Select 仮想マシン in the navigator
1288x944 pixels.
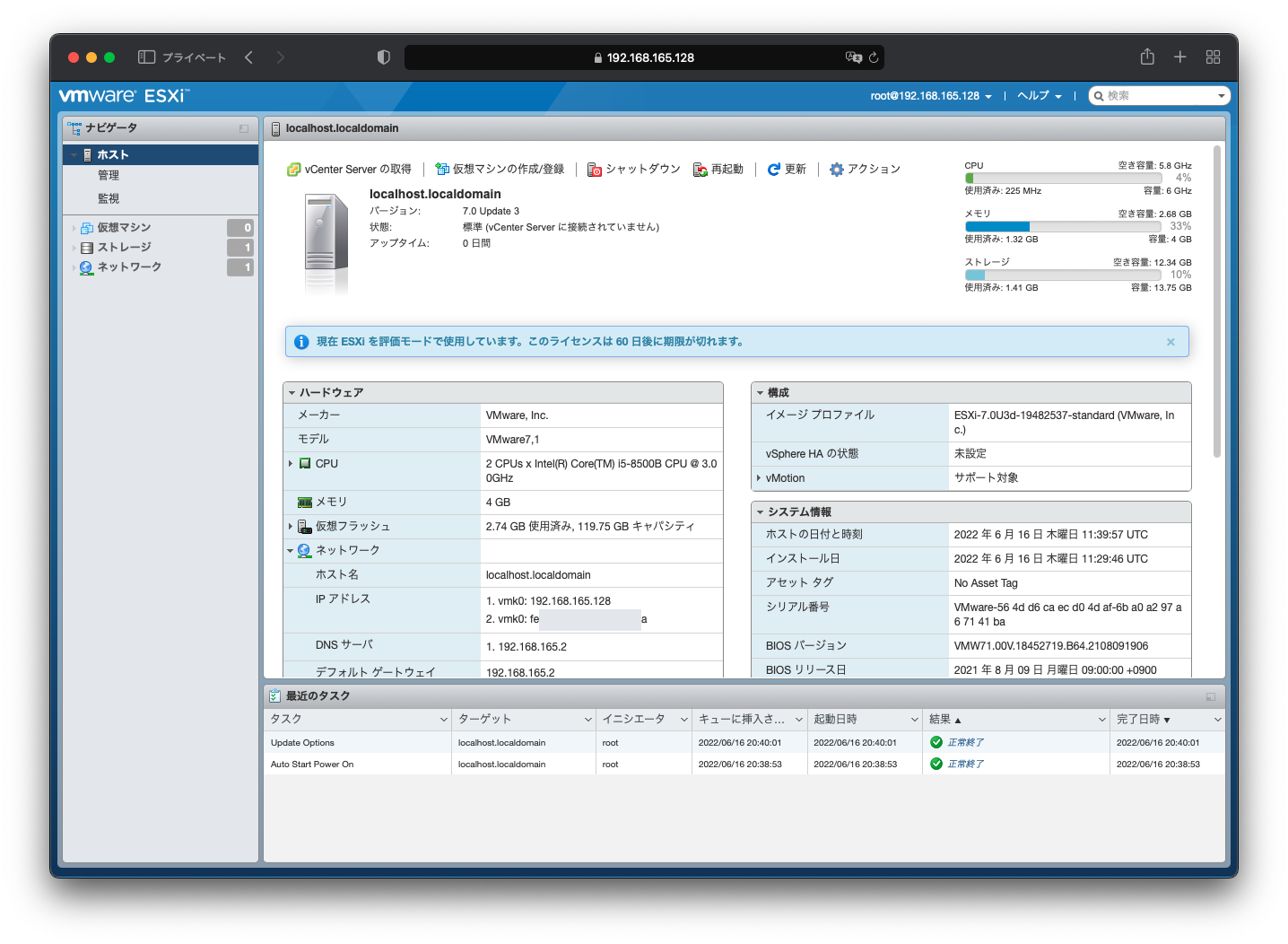coord(124,228)
